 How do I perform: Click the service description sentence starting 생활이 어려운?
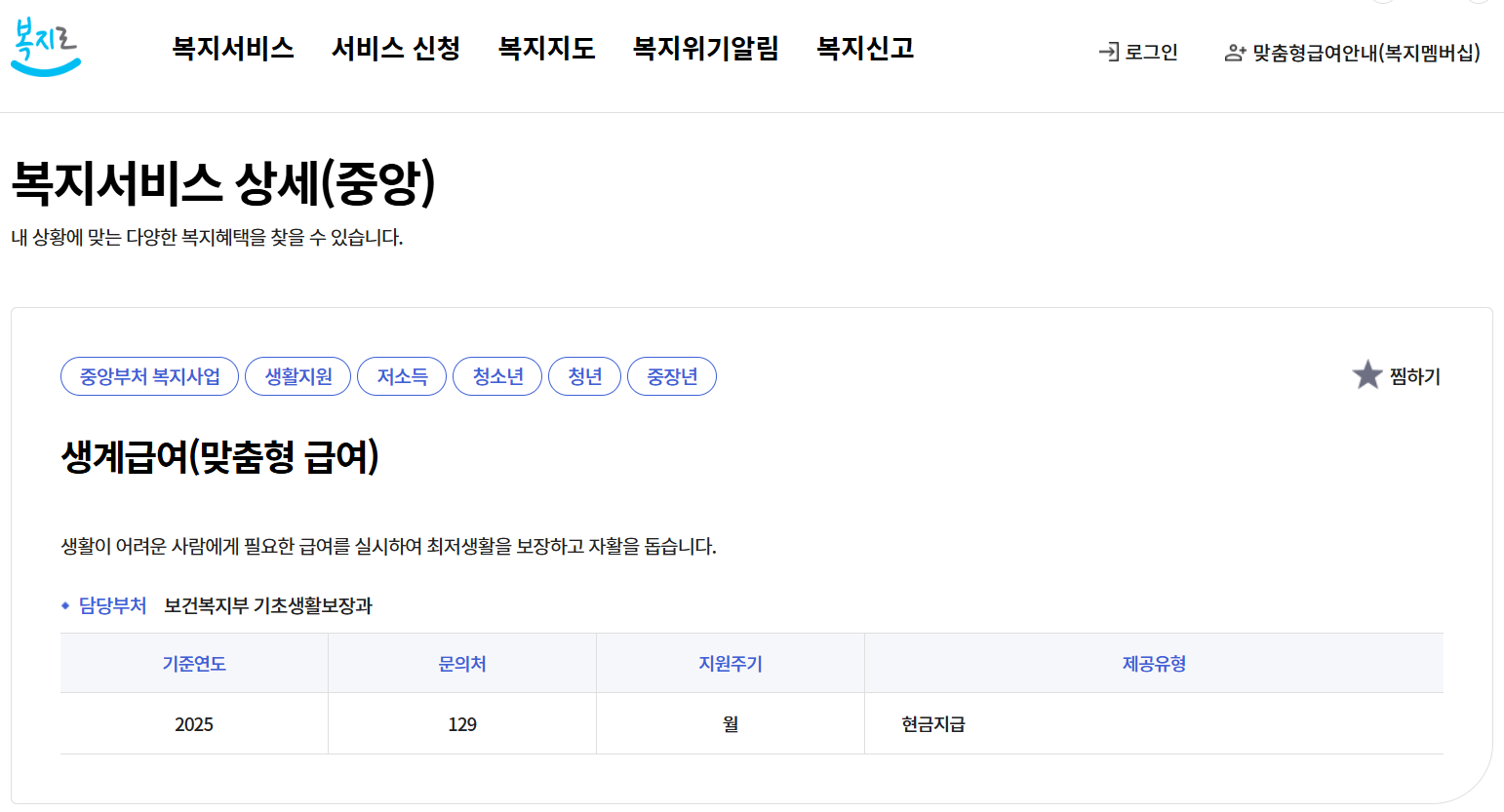388,546
